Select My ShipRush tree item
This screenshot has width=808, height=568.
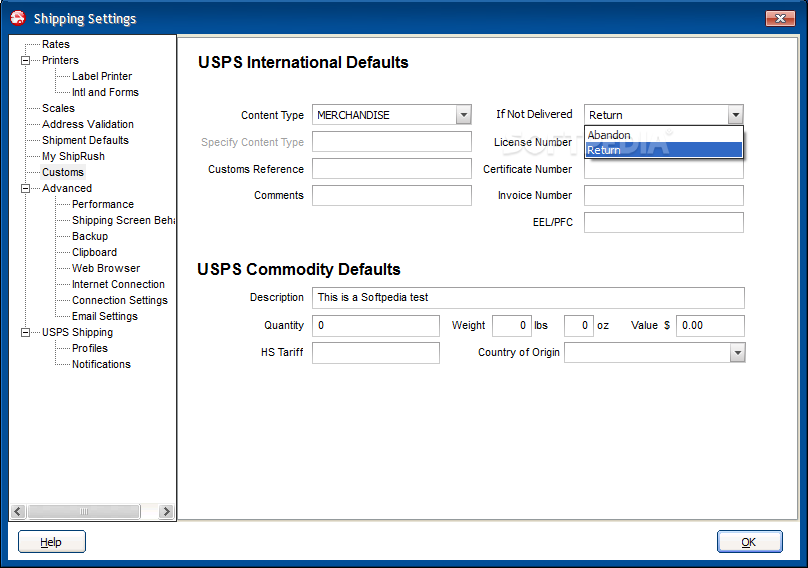click(73, 156)
